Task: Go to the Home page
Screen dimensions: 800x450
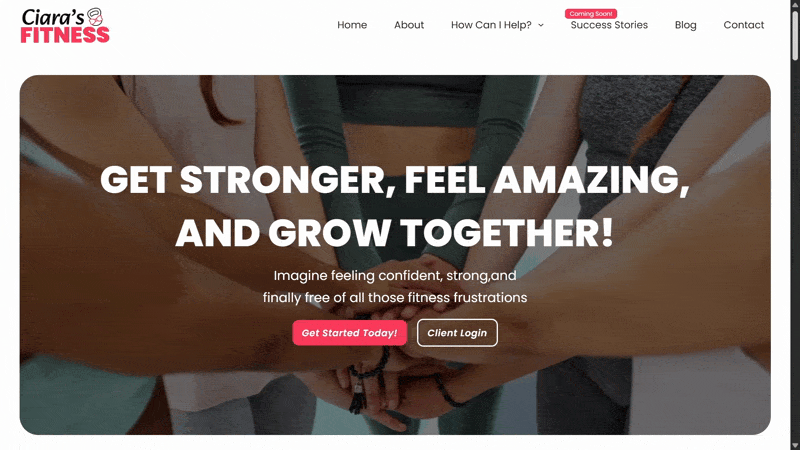Action: click(352, 25)
